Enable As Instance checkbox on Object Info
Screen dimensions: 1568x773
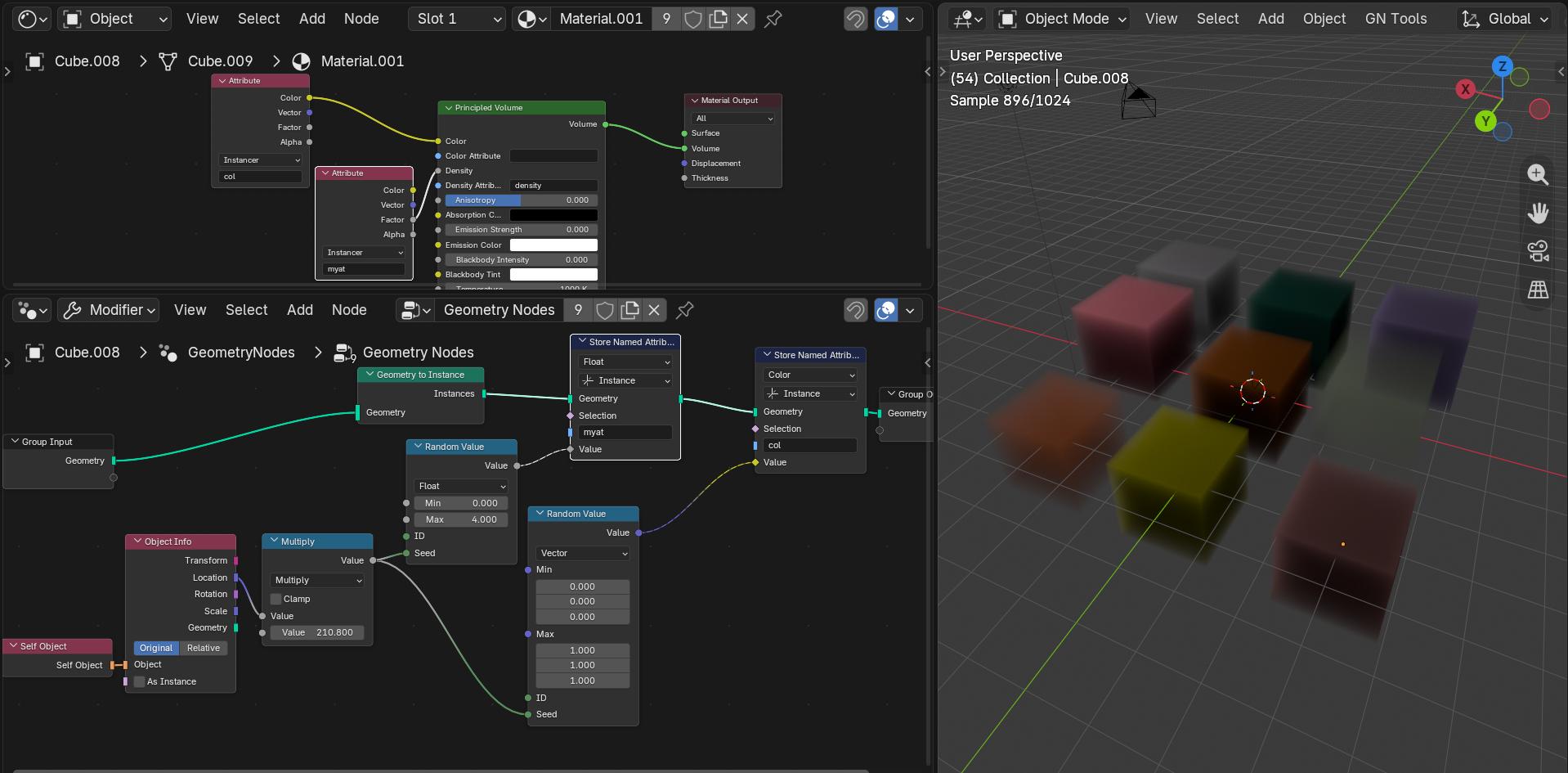(x=140, y=681)
